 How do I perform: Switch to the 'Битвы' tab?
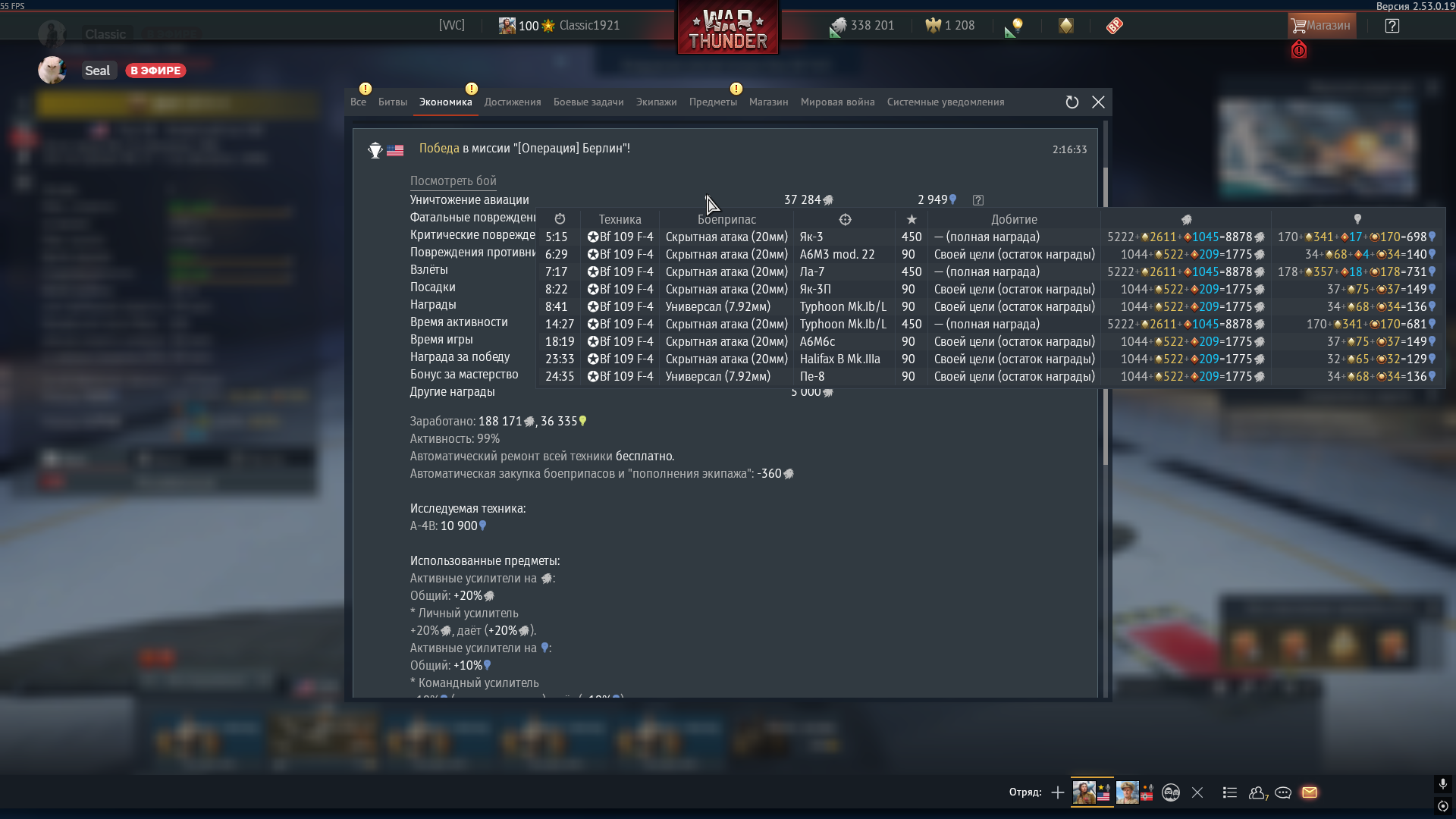pos(393,102)
